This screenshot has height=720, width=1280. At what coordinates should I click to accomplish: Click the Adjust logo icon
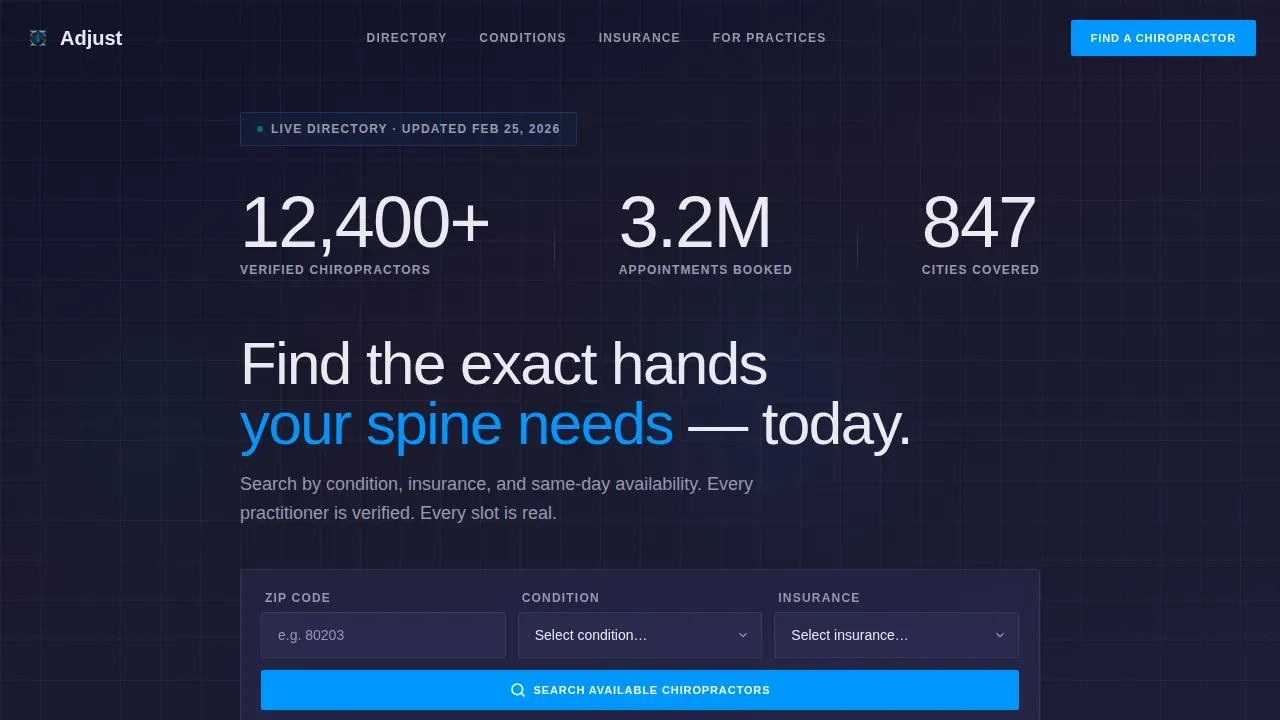[x=38, y=38]
